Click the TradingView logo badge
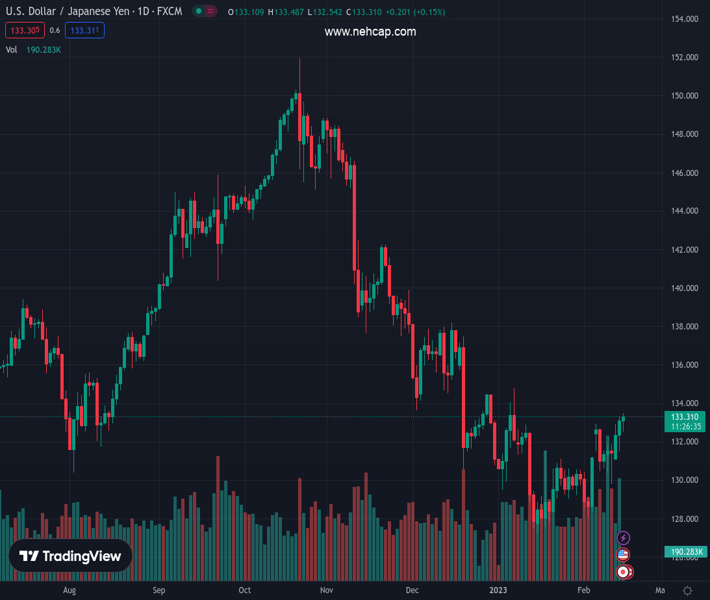Image resolution: width=710 pixels, height=600 pixels. click(70, 557)
